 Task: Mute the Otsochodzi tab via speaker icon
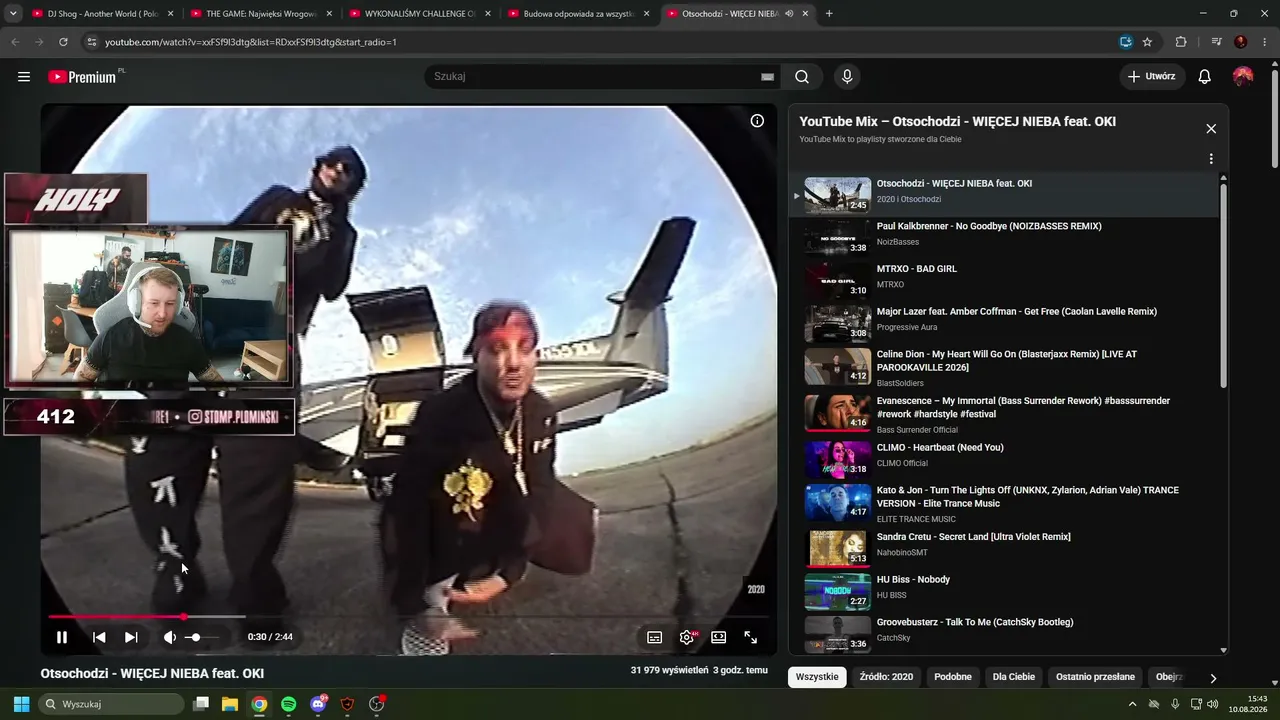pyautogui.click(x=789, y=14)
